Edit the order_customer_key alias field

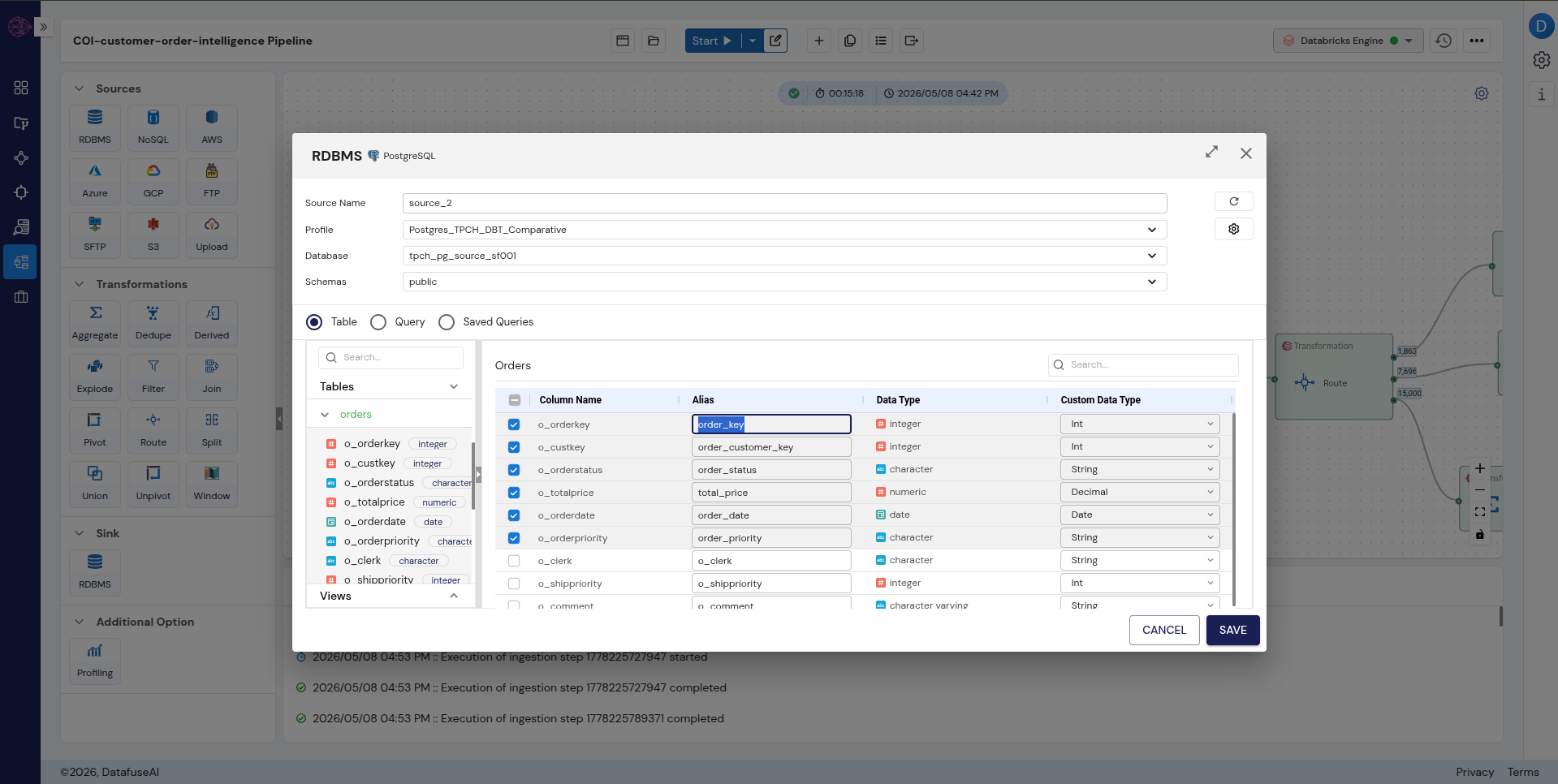[x=771, y=447]
